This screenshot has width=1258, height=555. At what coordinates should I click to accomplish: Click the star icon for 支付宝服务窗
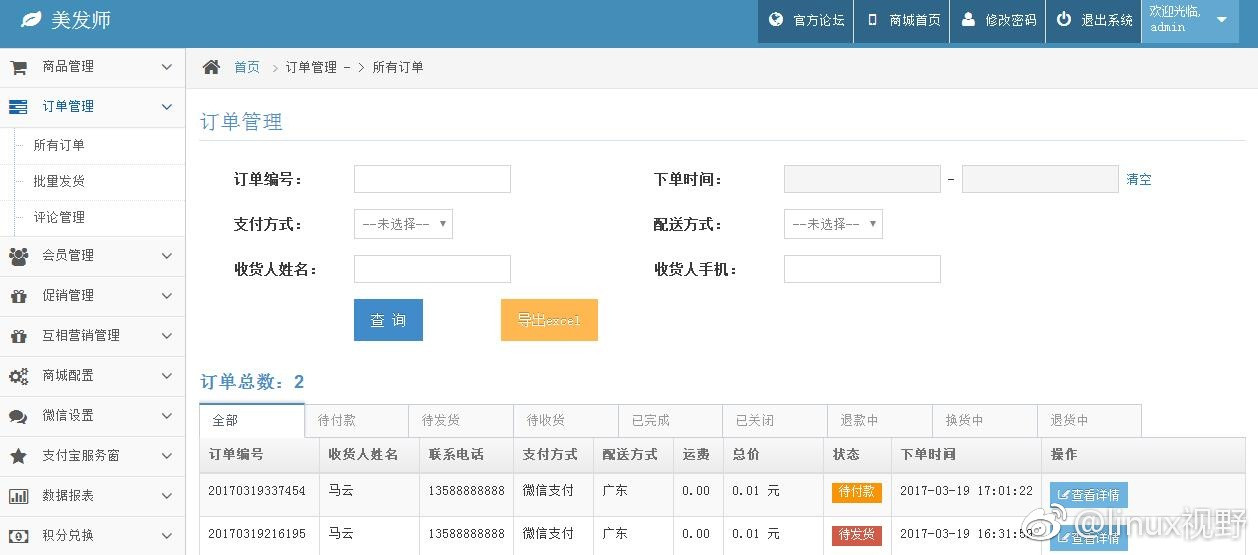18,456
